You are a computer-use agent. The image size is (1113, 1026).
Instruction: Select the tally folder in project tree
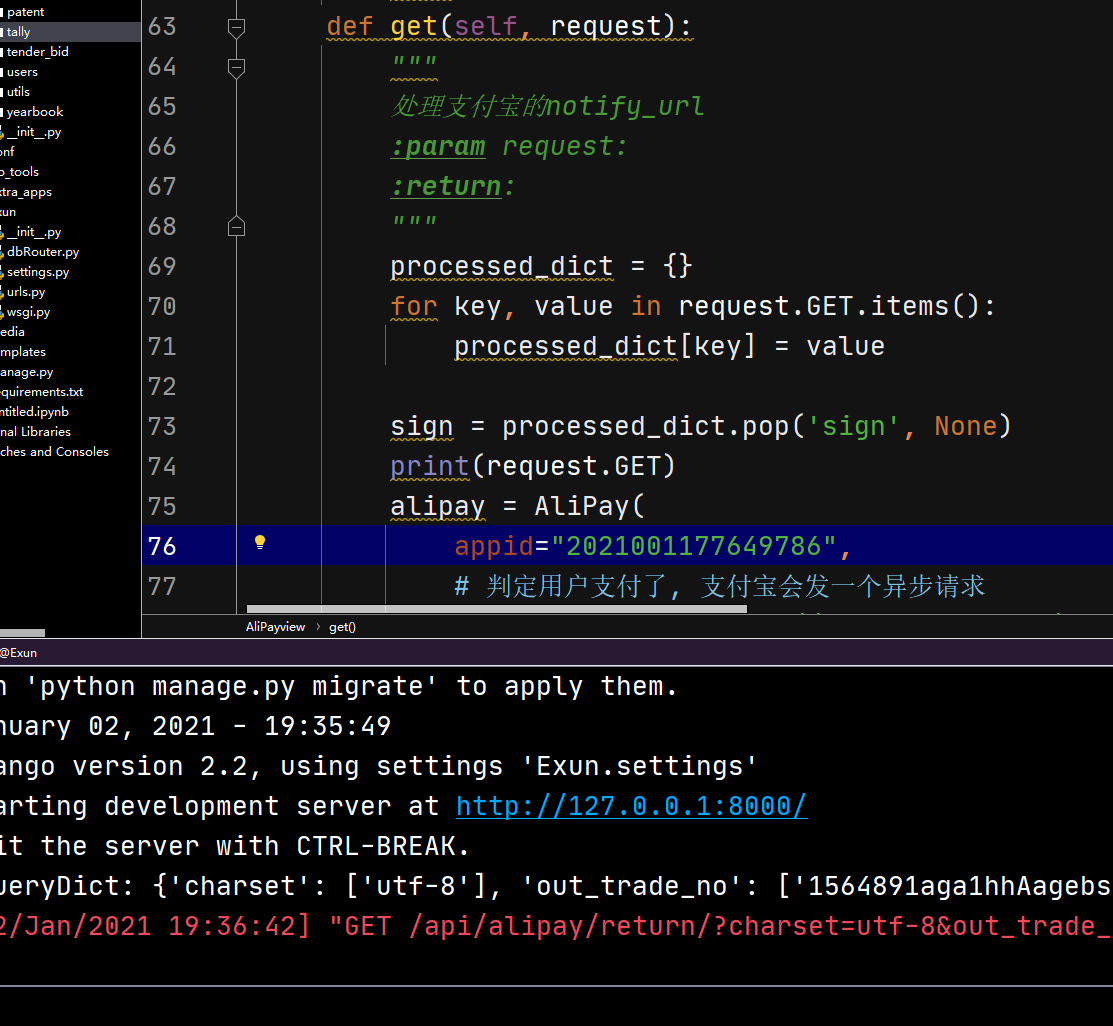pos(18,32)
